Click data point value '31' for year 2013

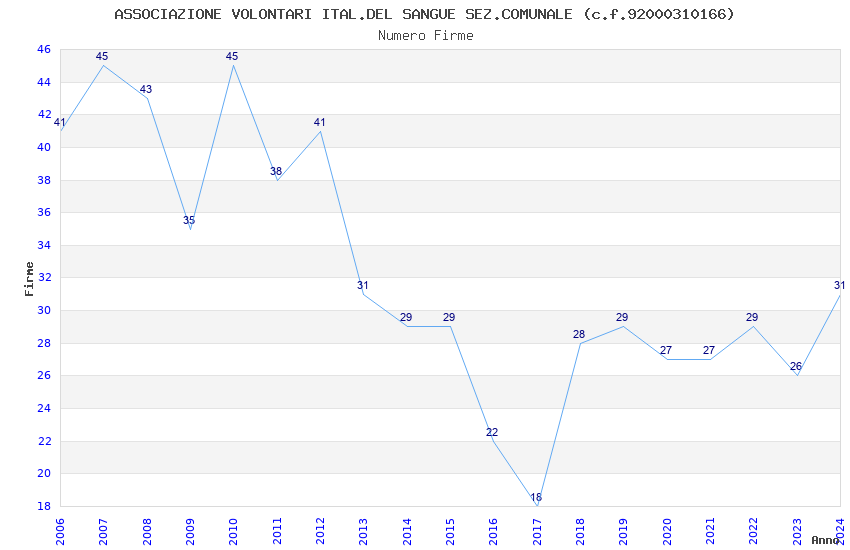(x=363, y=286)
